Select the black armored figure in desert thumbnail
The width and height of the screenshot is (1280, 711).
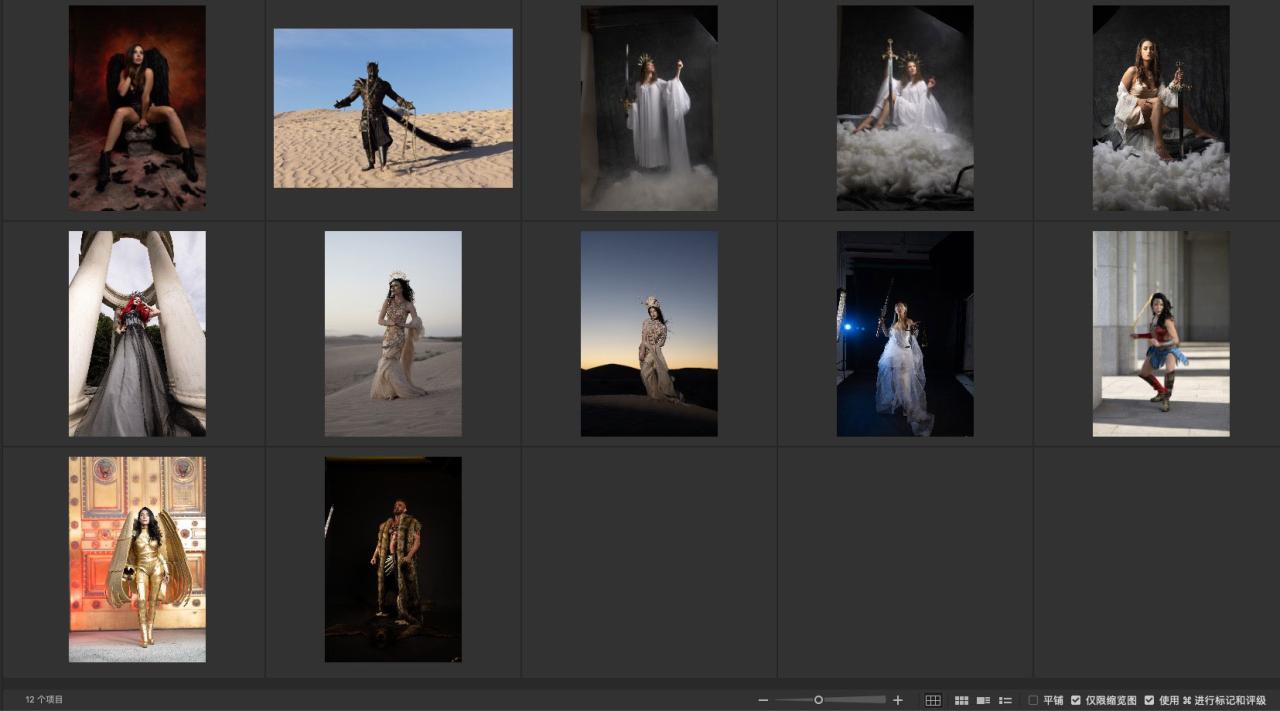[393, 108]
